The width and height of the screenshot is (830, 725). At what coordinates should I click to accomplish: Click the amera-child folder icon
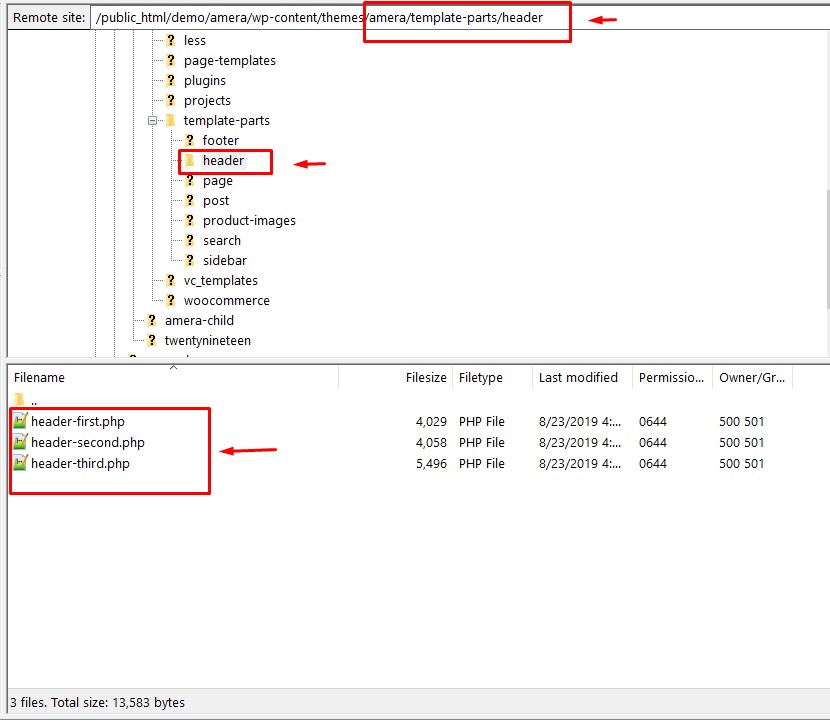[x=153, y=320]
